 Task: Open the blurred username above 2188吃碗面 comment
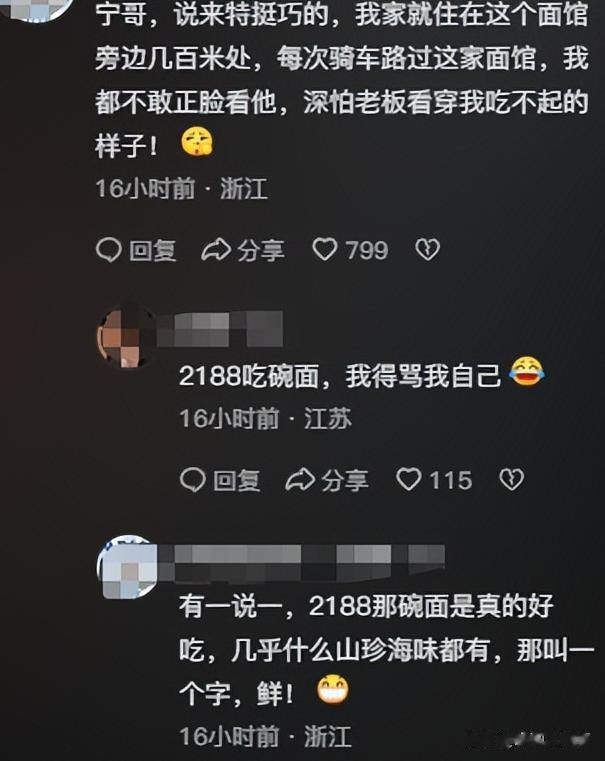coord(219,330)
